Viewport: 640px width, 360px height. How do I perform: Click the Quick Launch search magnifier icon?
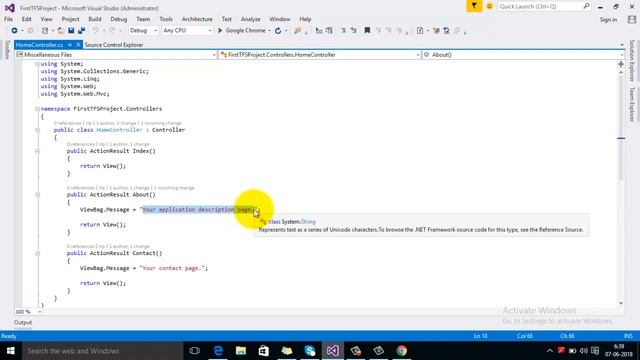click(x=586, y=6)
